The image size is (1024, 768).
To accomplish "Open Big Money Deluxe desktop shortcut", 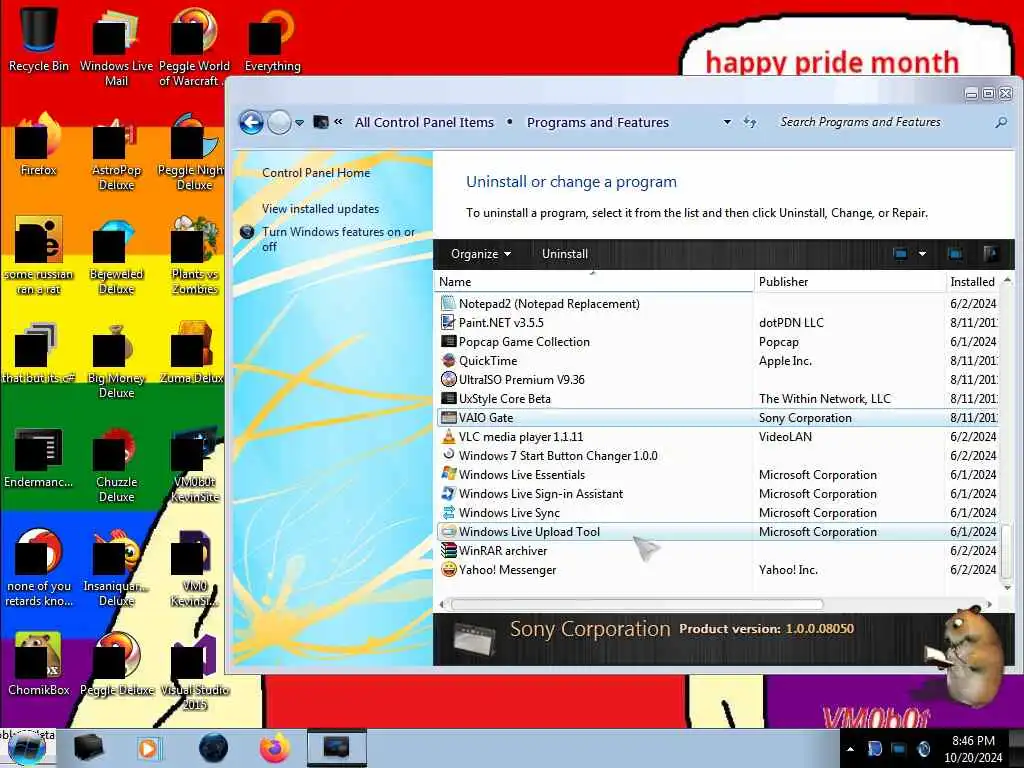I will point(116,360).
